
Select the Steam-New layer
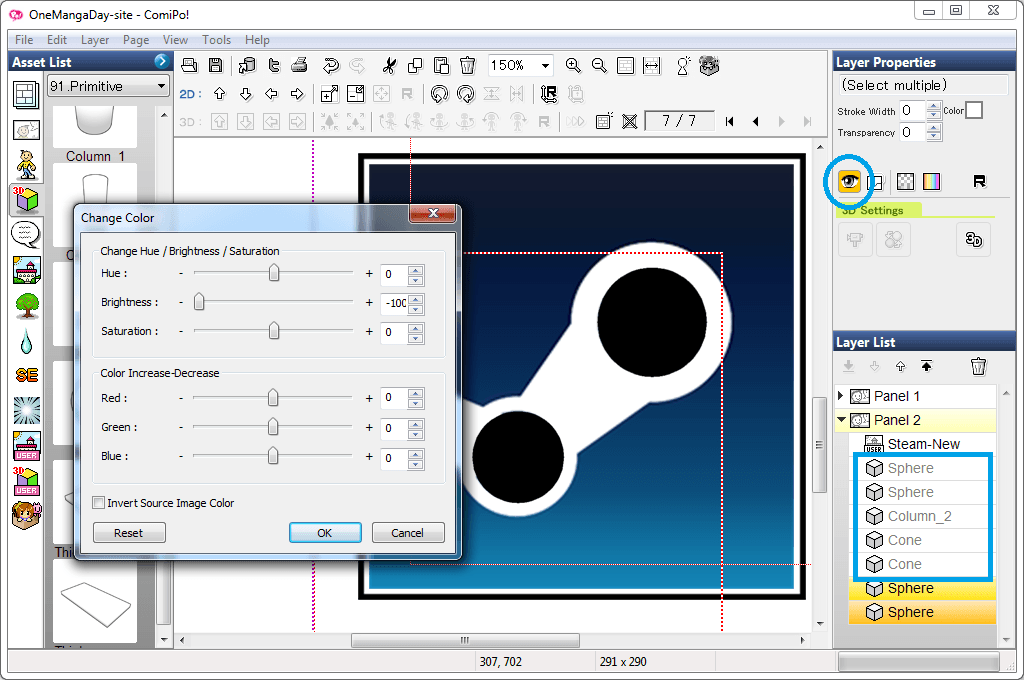coord(923,444)
